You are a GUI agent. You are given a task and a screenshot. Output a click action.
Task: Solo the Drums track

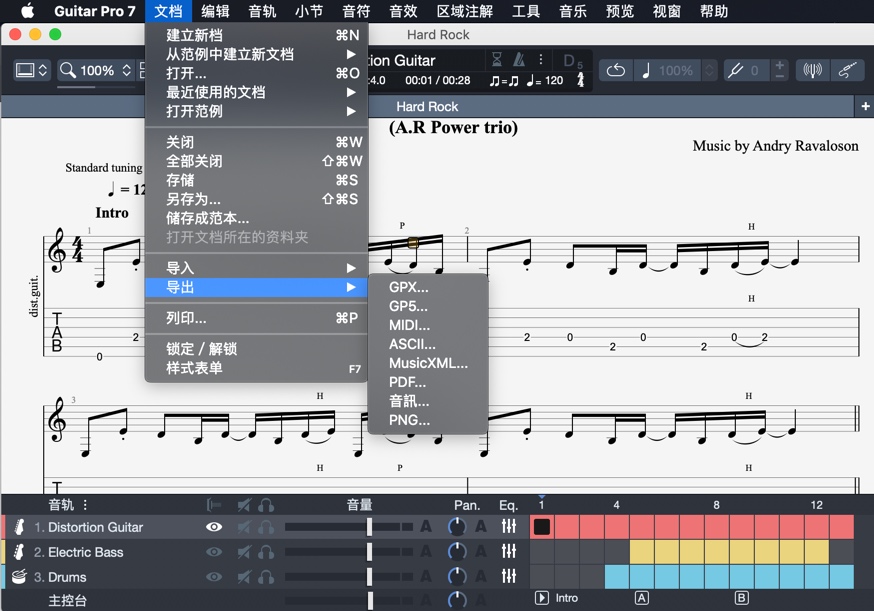266,576
